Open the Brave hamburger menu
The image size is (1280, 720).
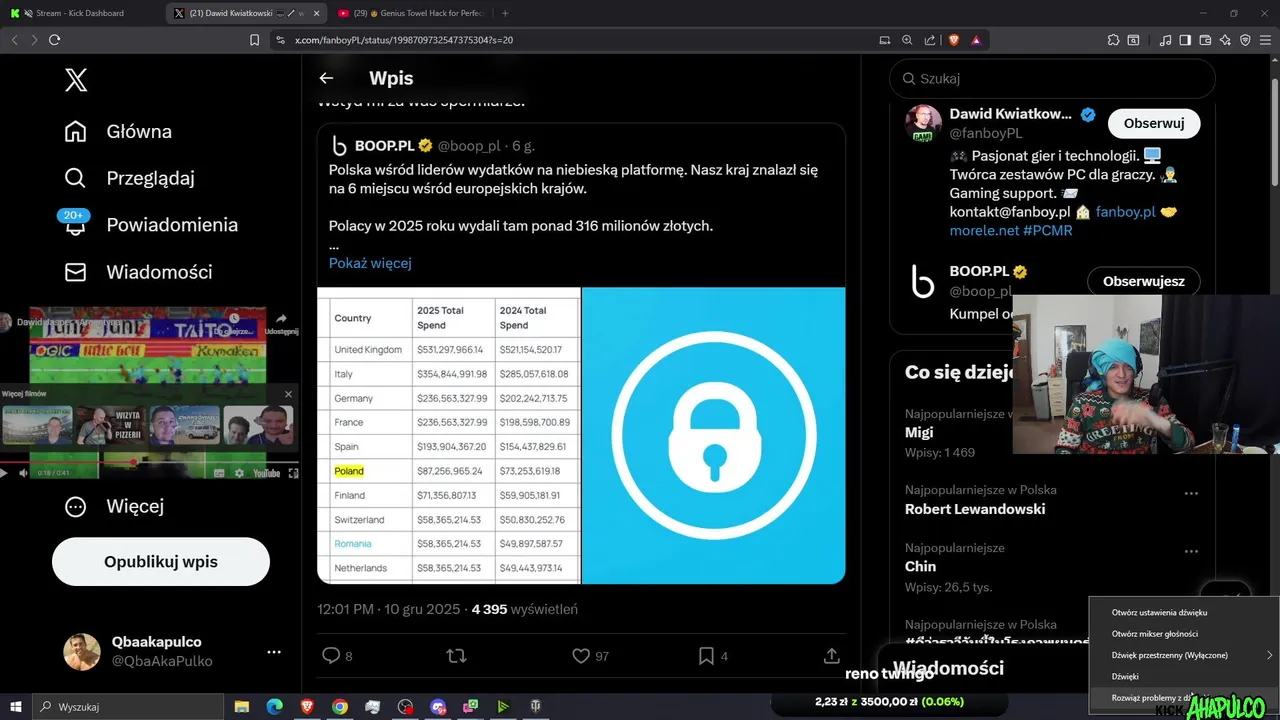coord(1265,40)
